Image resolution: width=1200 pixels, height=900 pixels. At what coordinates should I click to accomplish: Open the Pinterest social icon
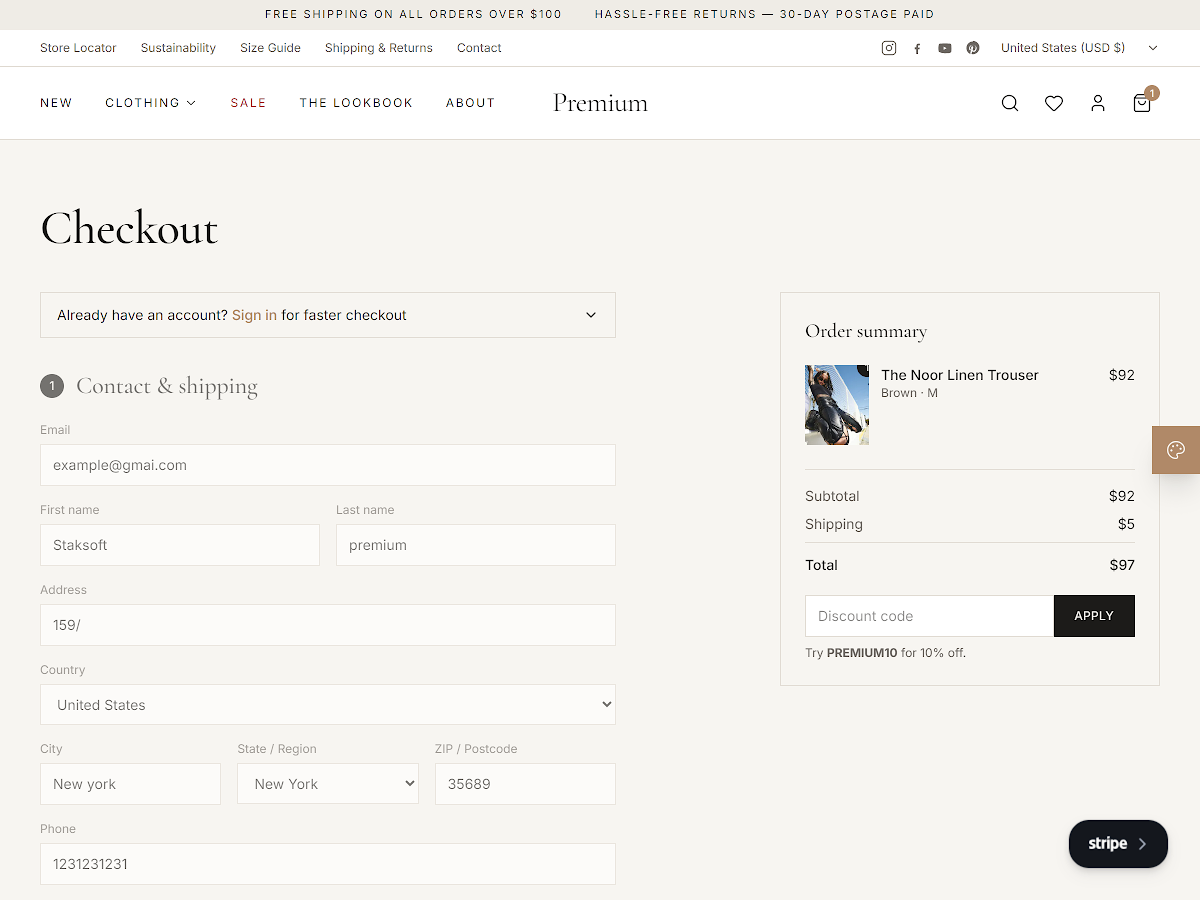pos(973,48)
